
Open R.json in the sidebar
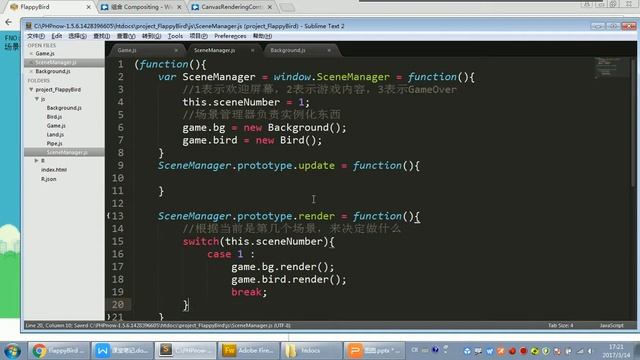click(49, 179)
